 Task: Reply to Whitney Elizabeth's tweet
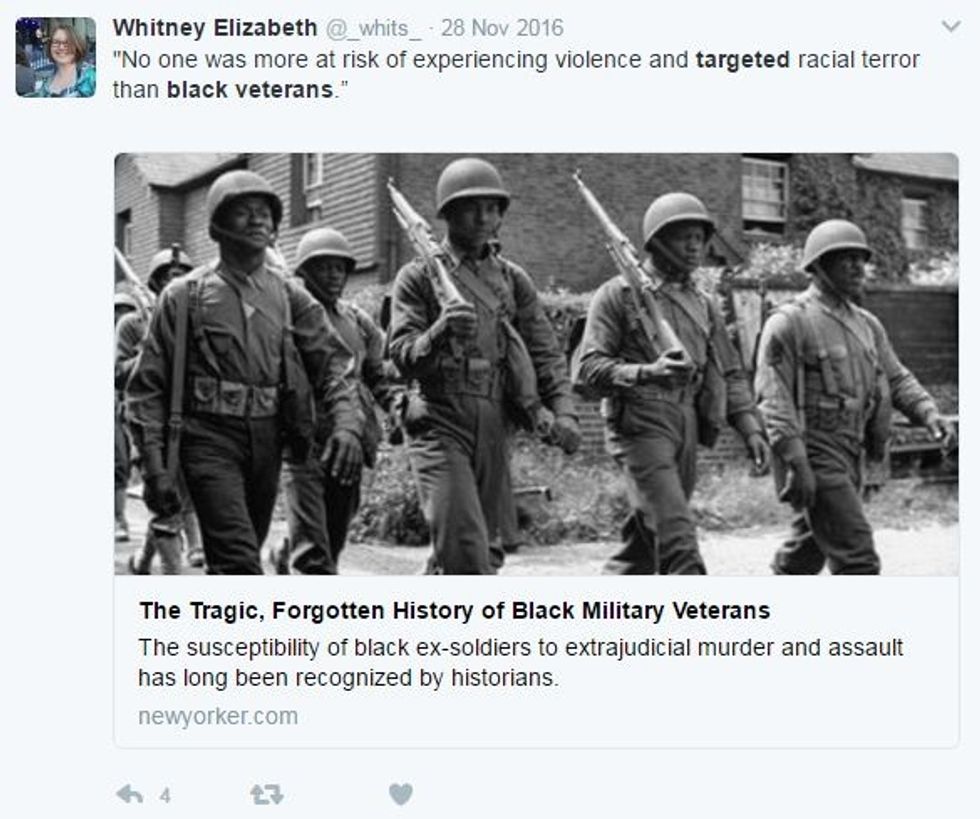tap(129, 795)
